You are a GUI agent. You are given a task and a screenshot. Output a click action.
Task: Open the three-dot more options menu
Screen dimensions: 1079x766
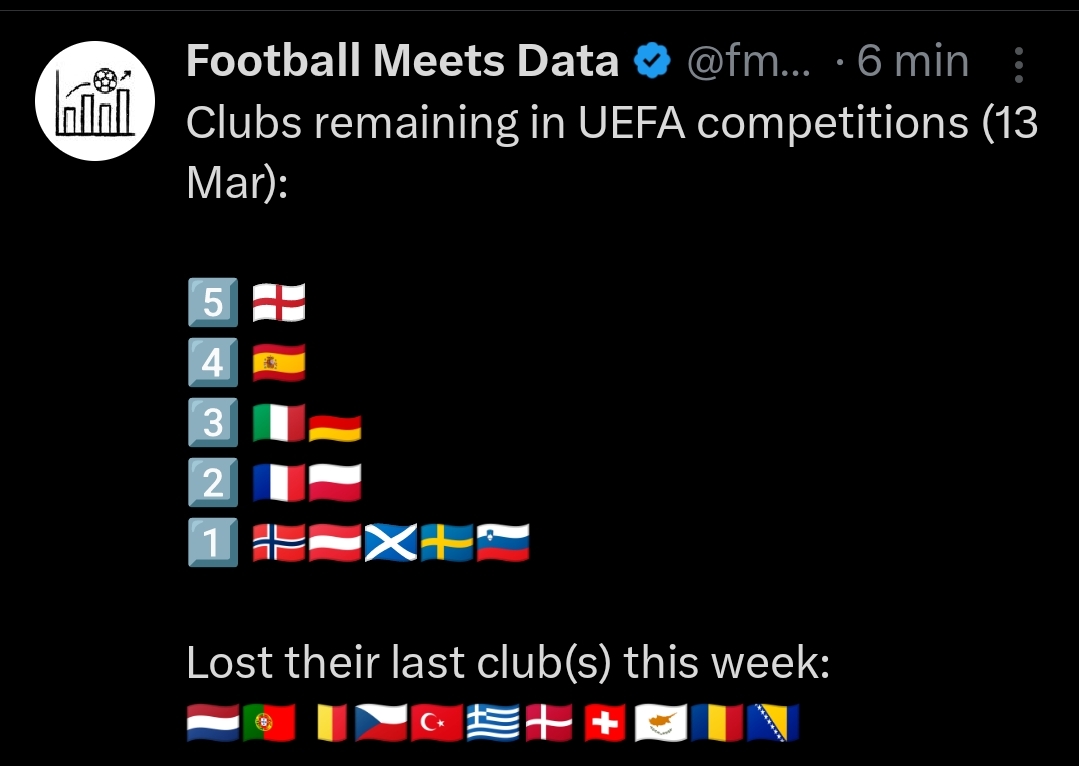[1018, 65]
